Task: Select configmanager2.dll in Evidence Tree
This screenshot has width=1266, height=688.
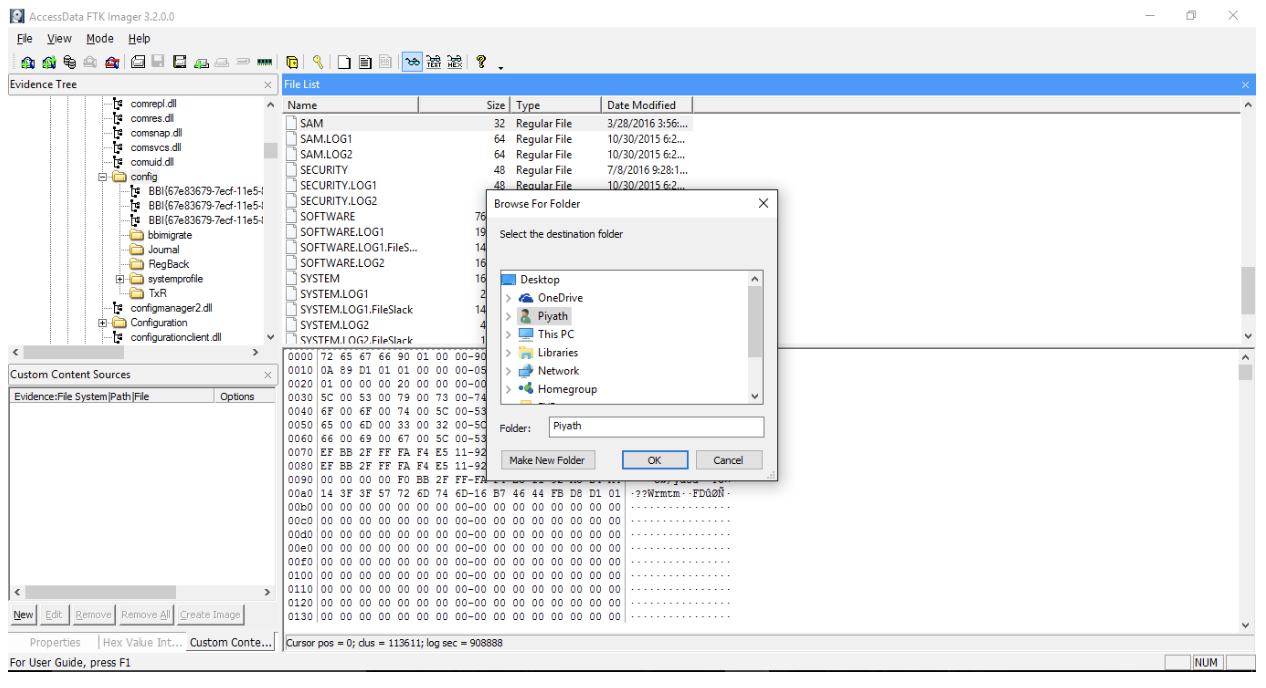Action: click(171, 308)
